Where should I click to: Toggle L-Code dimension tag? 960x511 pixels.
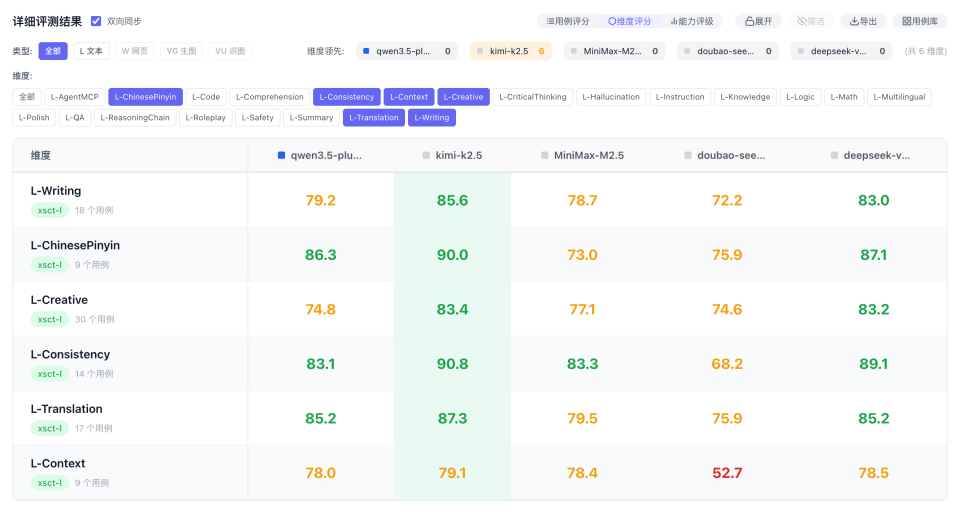click(206, 97)
